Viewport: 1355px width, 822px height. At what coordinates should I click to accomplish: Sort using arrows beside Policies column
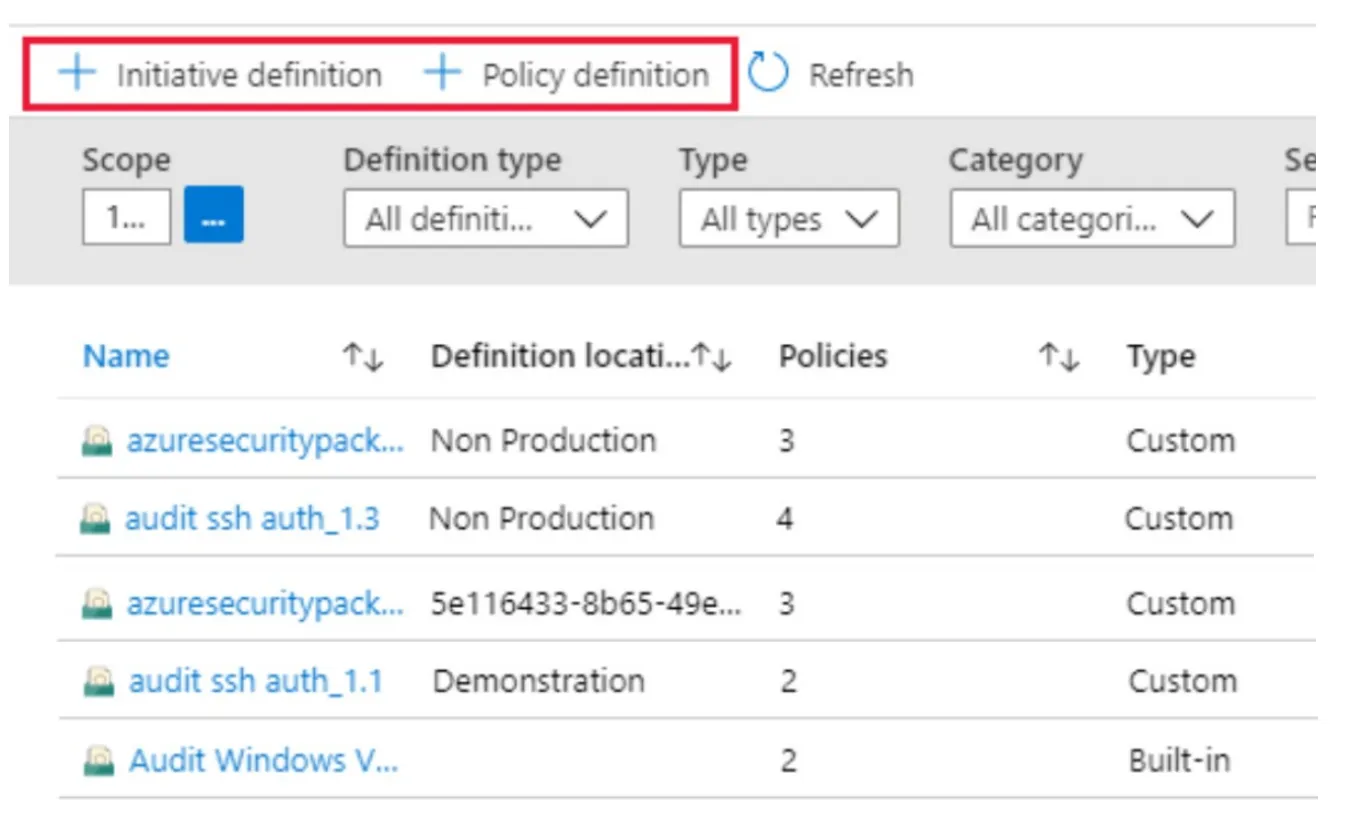[x=1059, y=357]
